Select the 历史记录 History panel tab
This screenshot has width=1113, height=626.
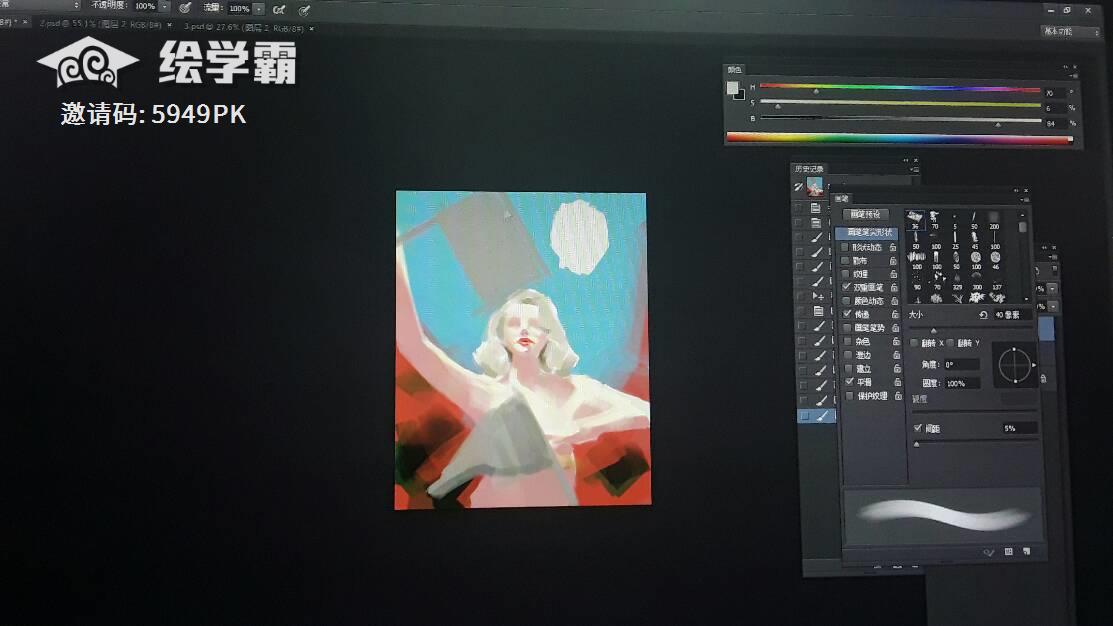808,169
